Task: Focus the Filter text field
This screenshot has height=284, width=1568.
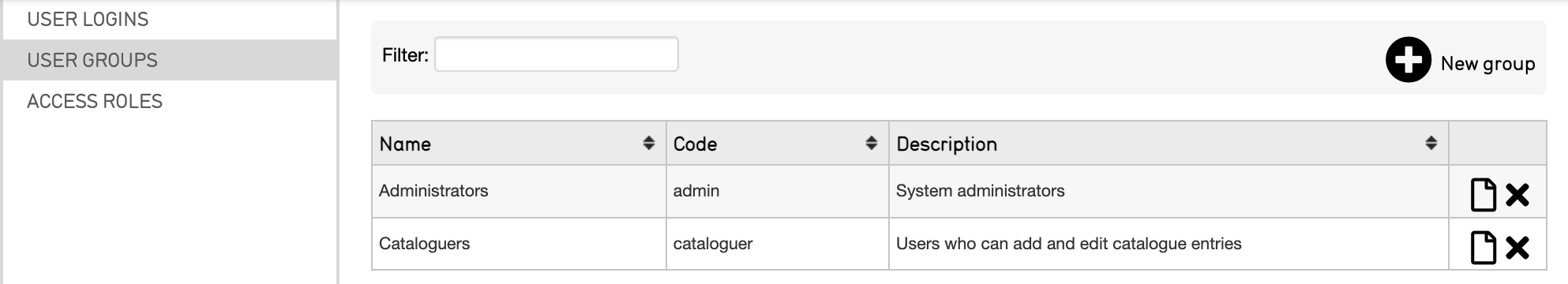Action: pyautogui.click(x=557, y=54)
